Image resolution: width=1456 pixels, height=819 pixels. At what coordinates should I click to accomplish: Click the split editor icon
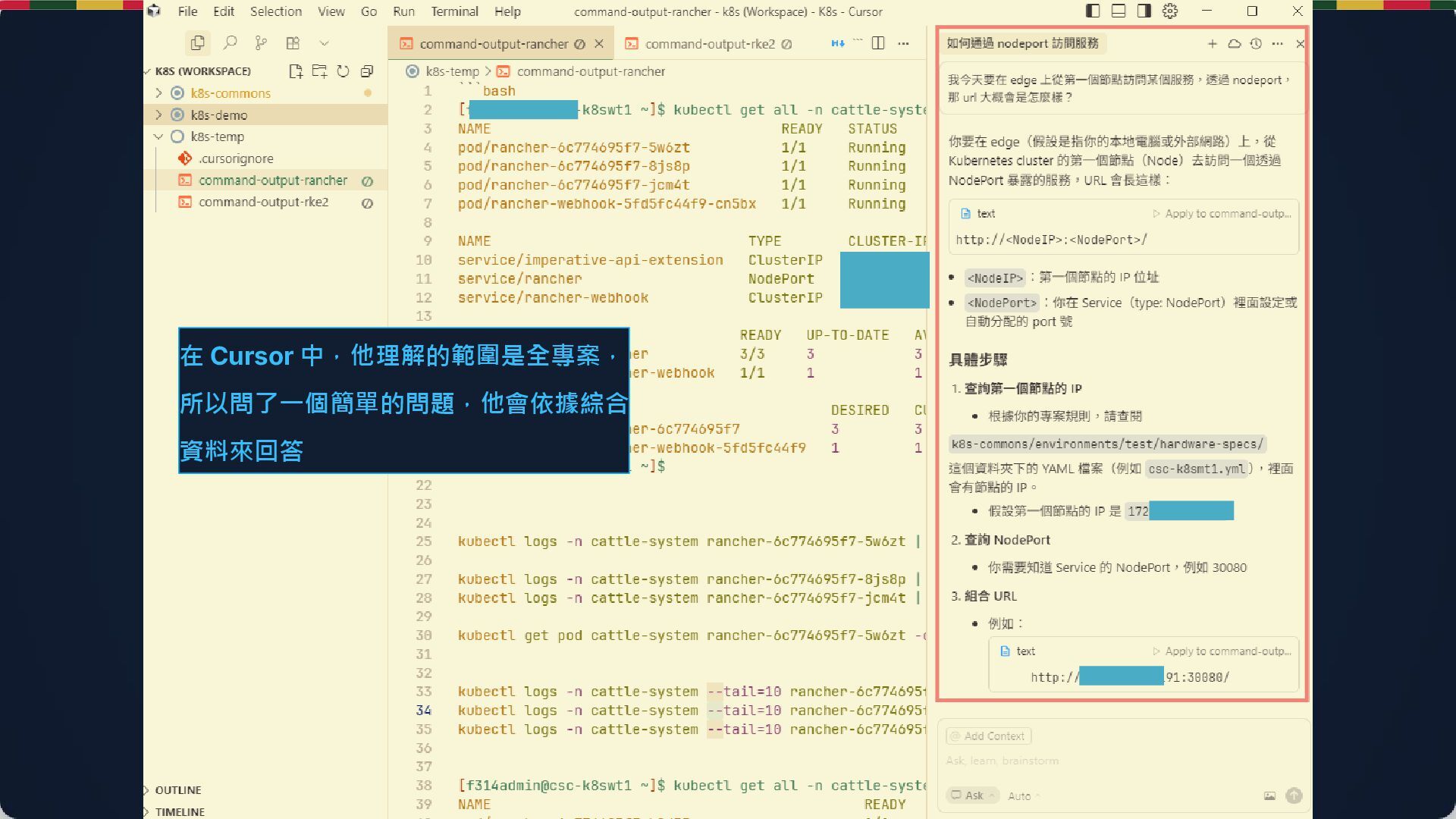pyautogui.click(x=878, y=43)
